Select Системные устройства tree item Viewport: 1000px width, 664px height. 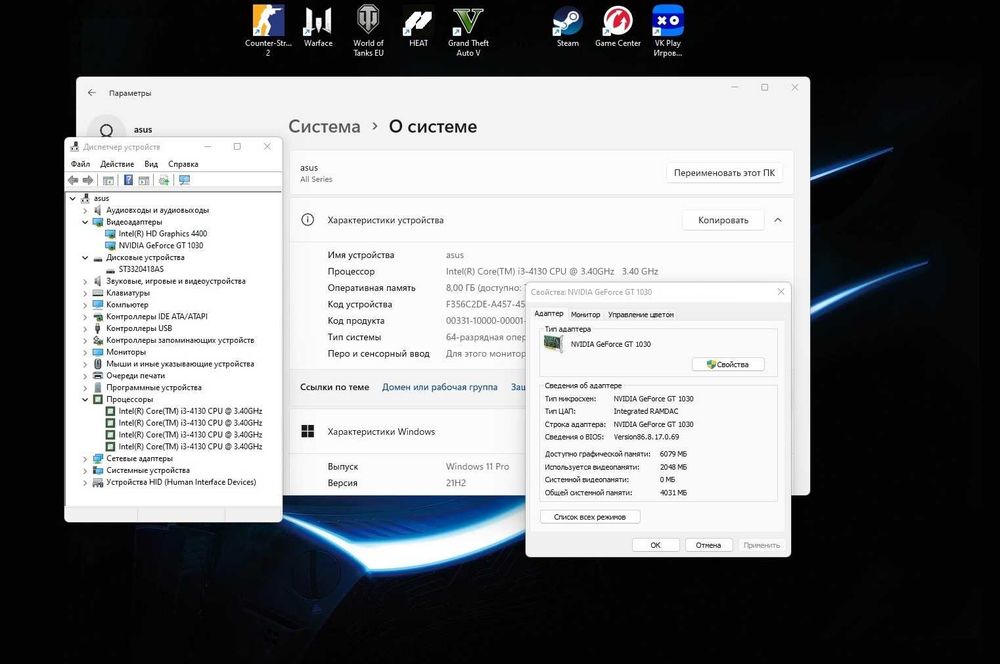pos(148,470)
